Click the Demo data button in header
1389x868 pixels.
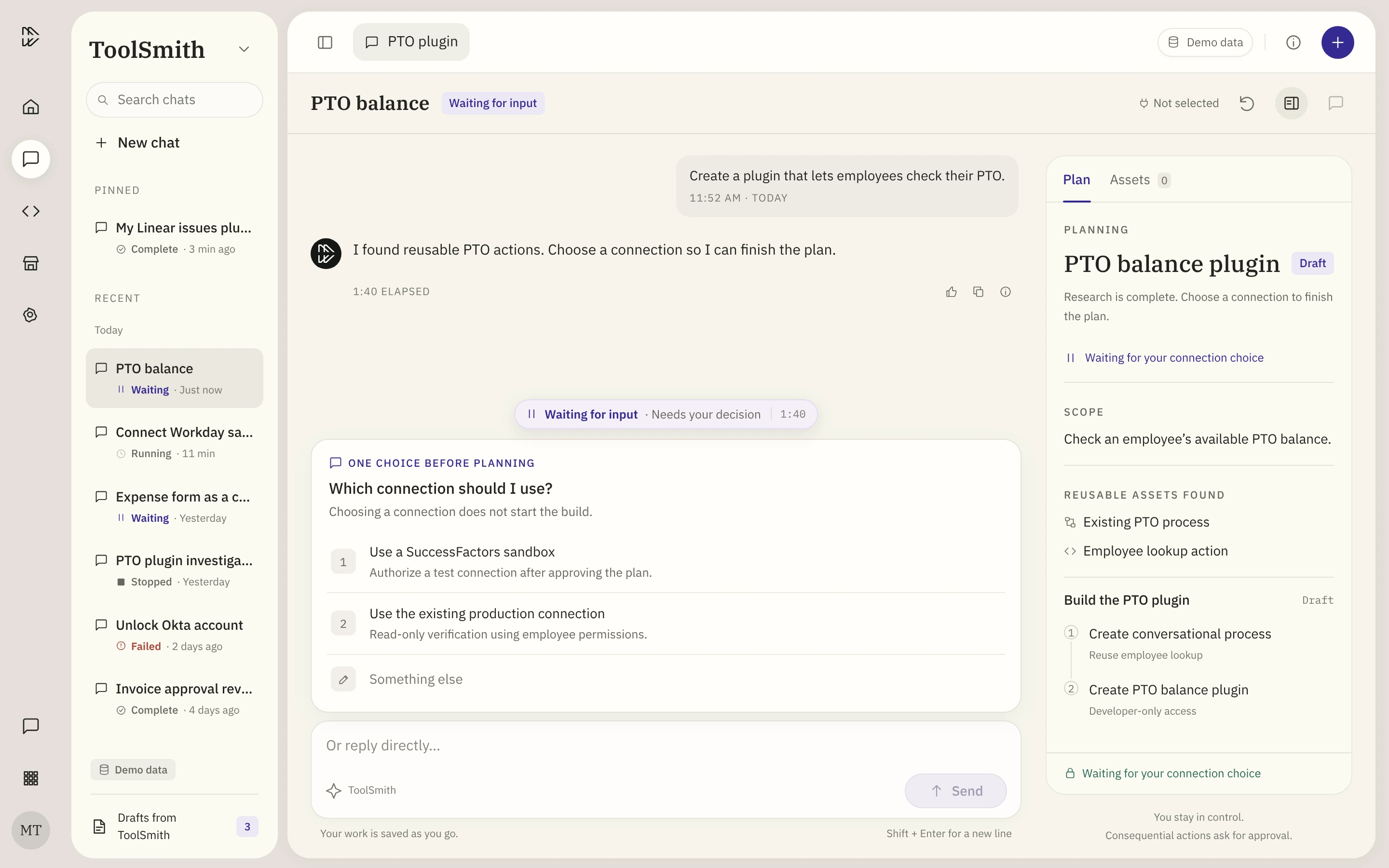(x=1205, y=42)
